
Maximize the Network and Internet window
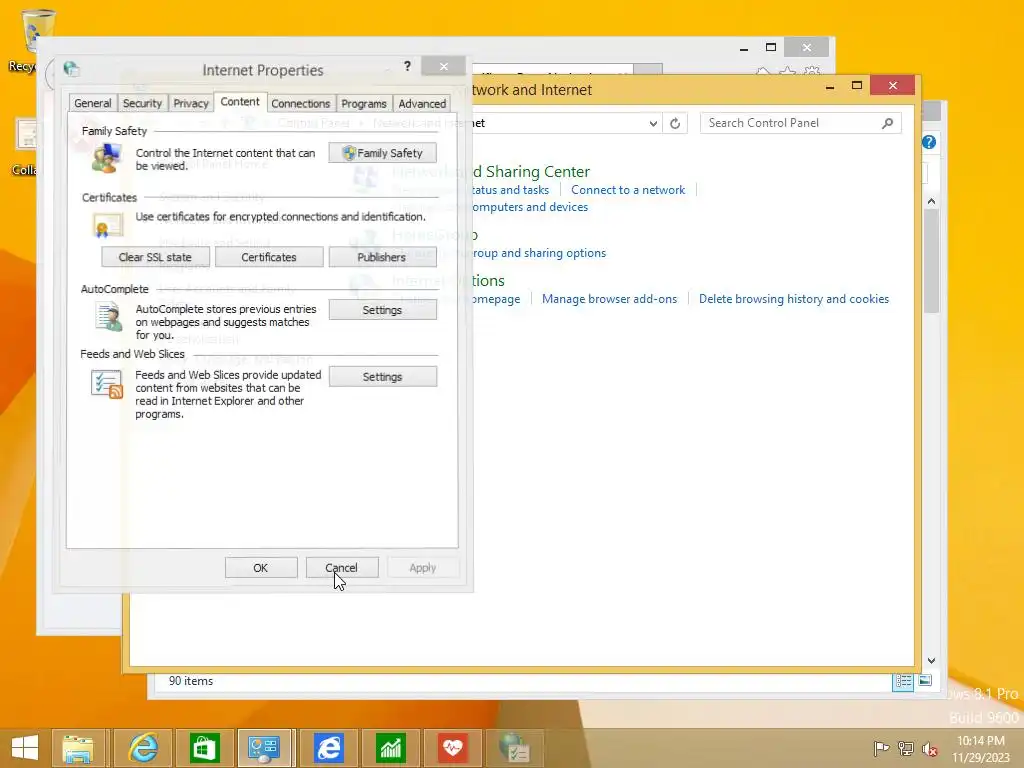[x=857, y=86]
